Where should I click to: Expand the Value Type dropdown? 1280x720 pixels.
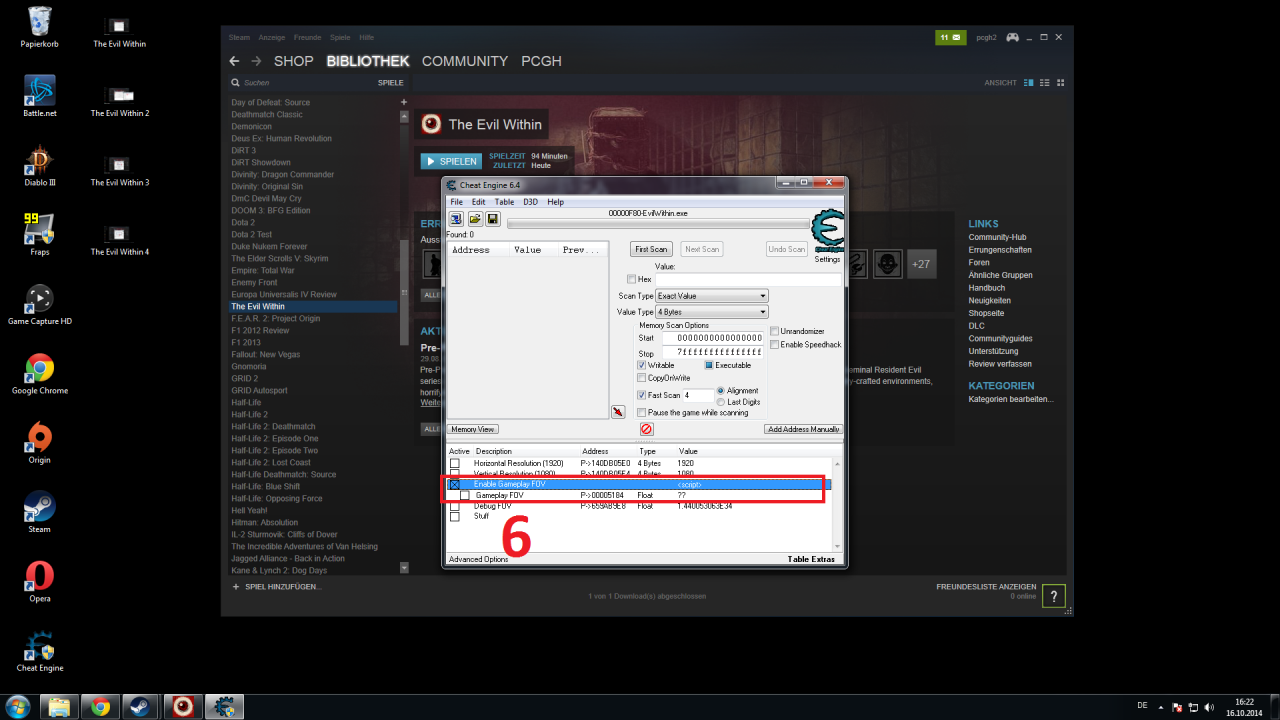(712, 312)
